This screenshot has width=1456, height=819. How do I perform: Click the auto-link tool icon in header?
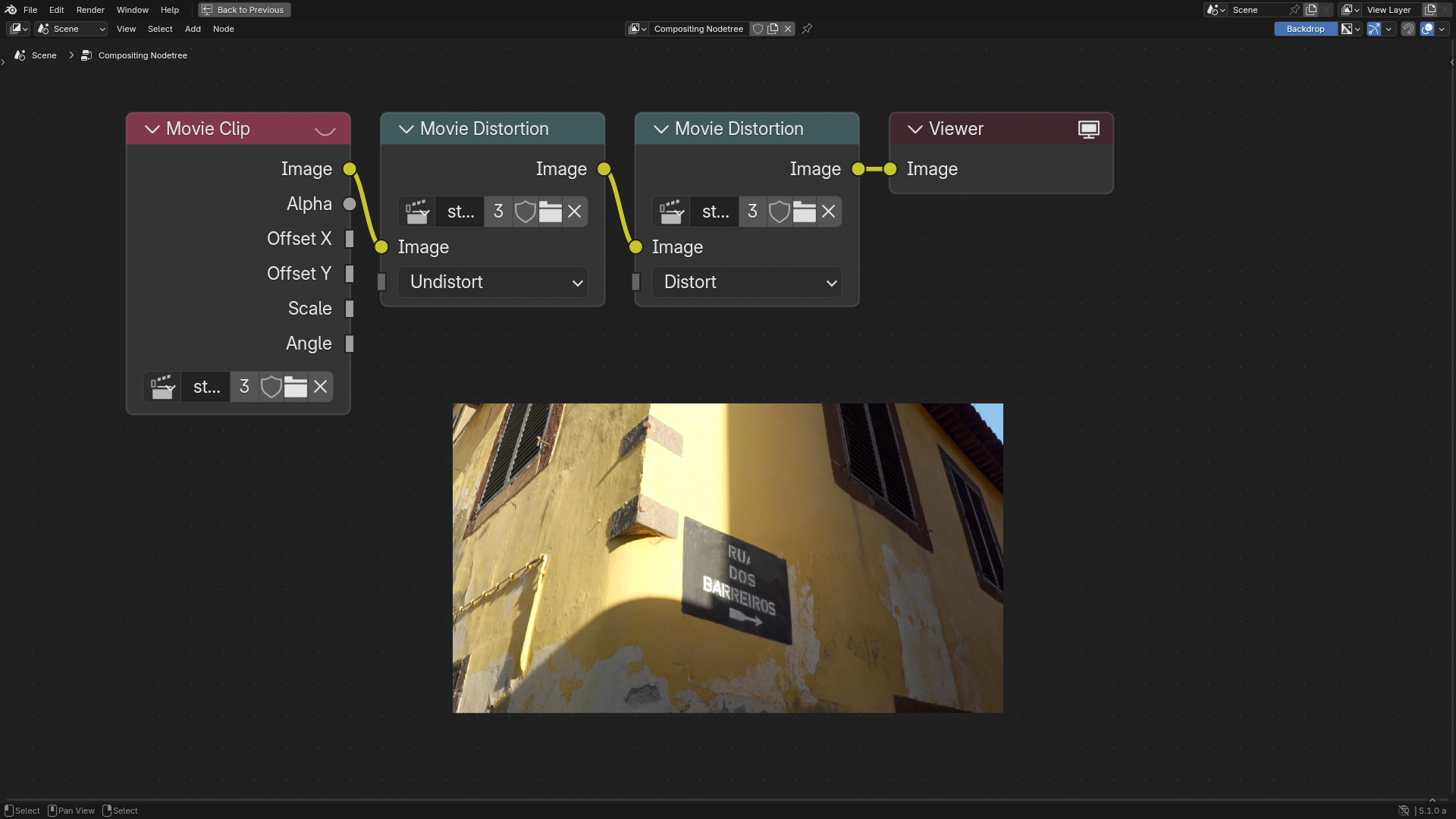click(1373, 29)
